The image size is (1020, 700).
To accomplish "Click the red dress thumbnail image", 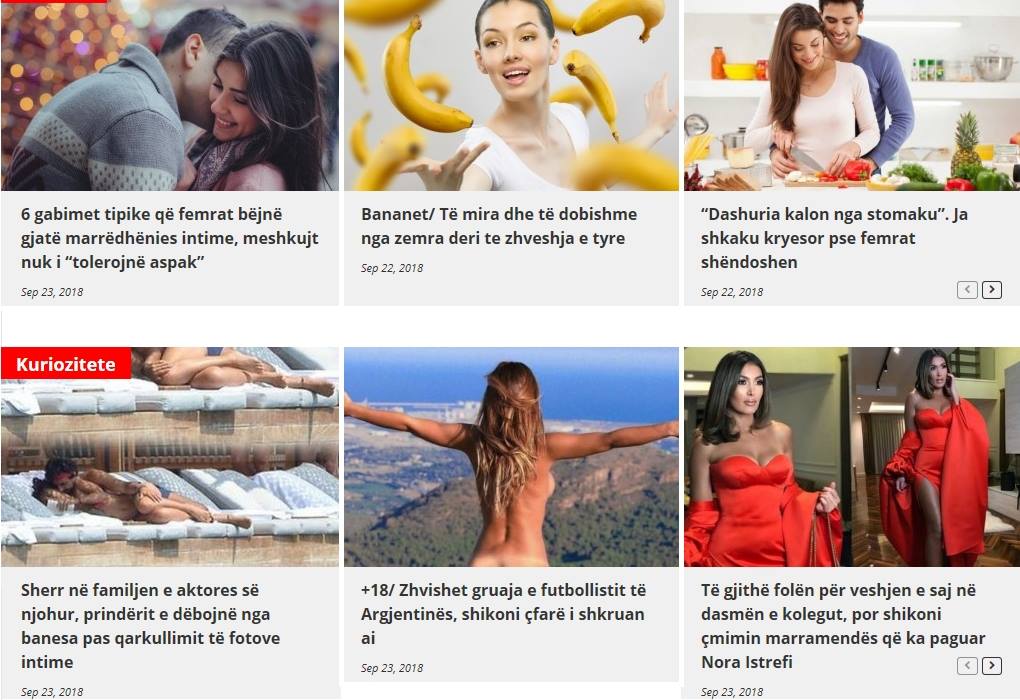I will (852, 457).
